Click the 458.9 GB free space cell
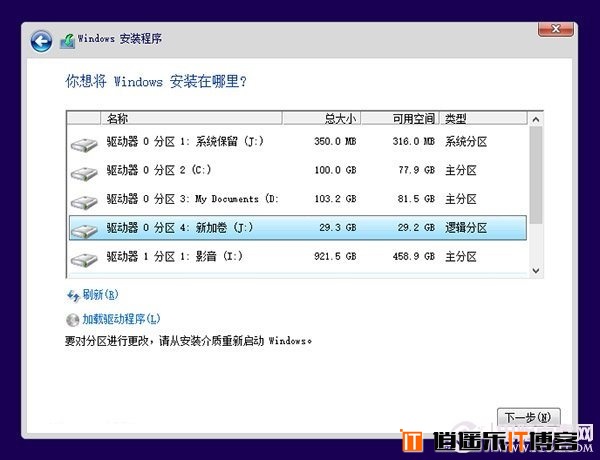This screenshot has height=460, width=600. [414, 256]
